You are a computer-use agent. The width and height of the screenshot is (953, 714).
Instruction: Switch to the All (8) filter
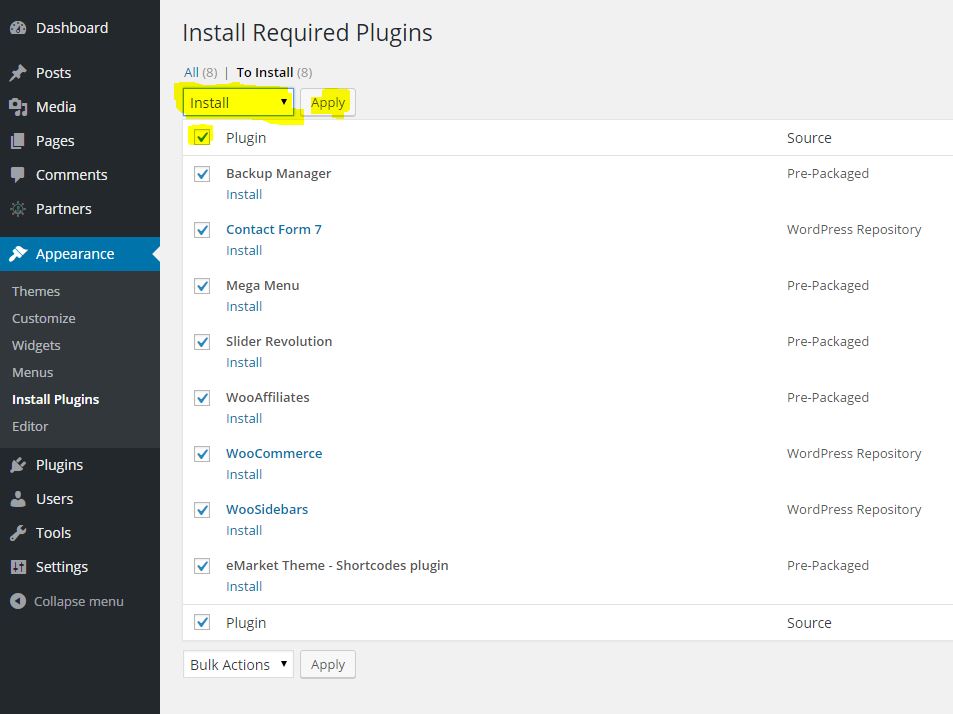(201, 72)
